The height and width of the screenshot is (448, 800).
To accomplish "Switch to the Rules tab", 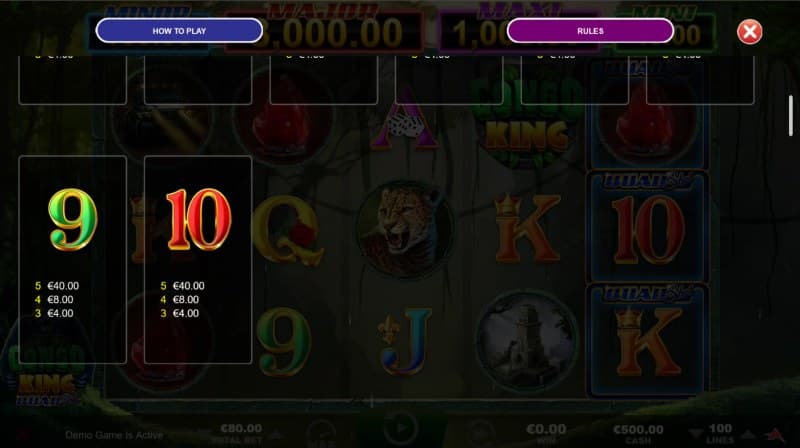I will pyautogui.click(x=590, y=31).
